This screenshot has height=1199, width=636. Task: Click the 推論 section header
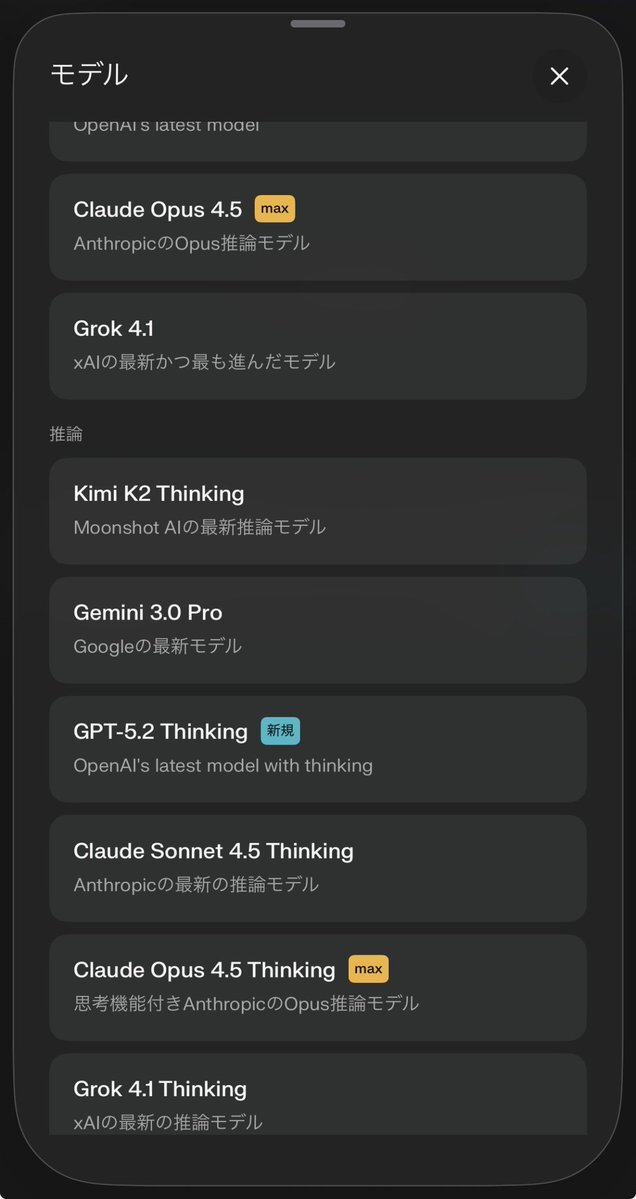(x=66, y=434)
